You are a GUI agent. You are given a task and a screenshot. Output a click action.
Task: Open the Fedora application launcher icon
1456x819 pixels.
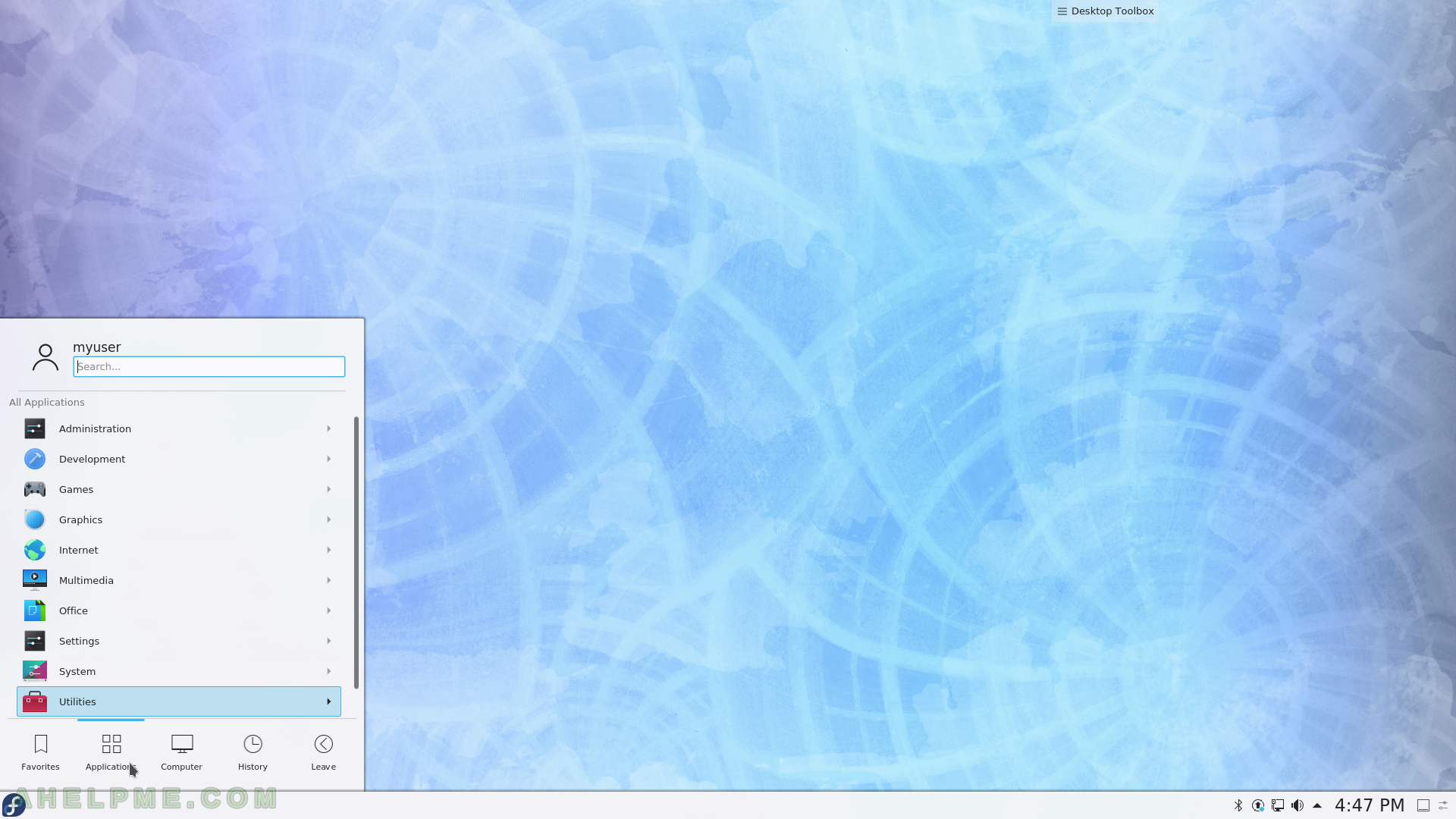tap(14, 805)
